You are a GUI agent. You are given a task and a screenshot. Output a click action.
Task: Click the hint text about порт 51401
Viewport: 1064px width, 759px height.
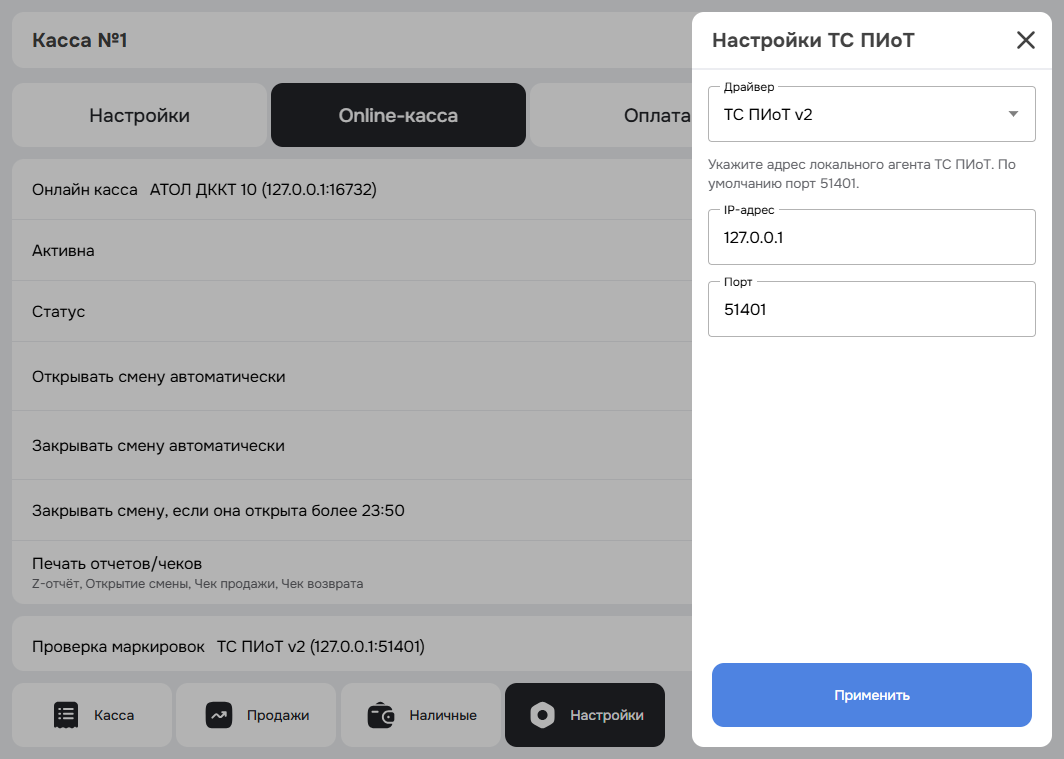tap(862, 174)
